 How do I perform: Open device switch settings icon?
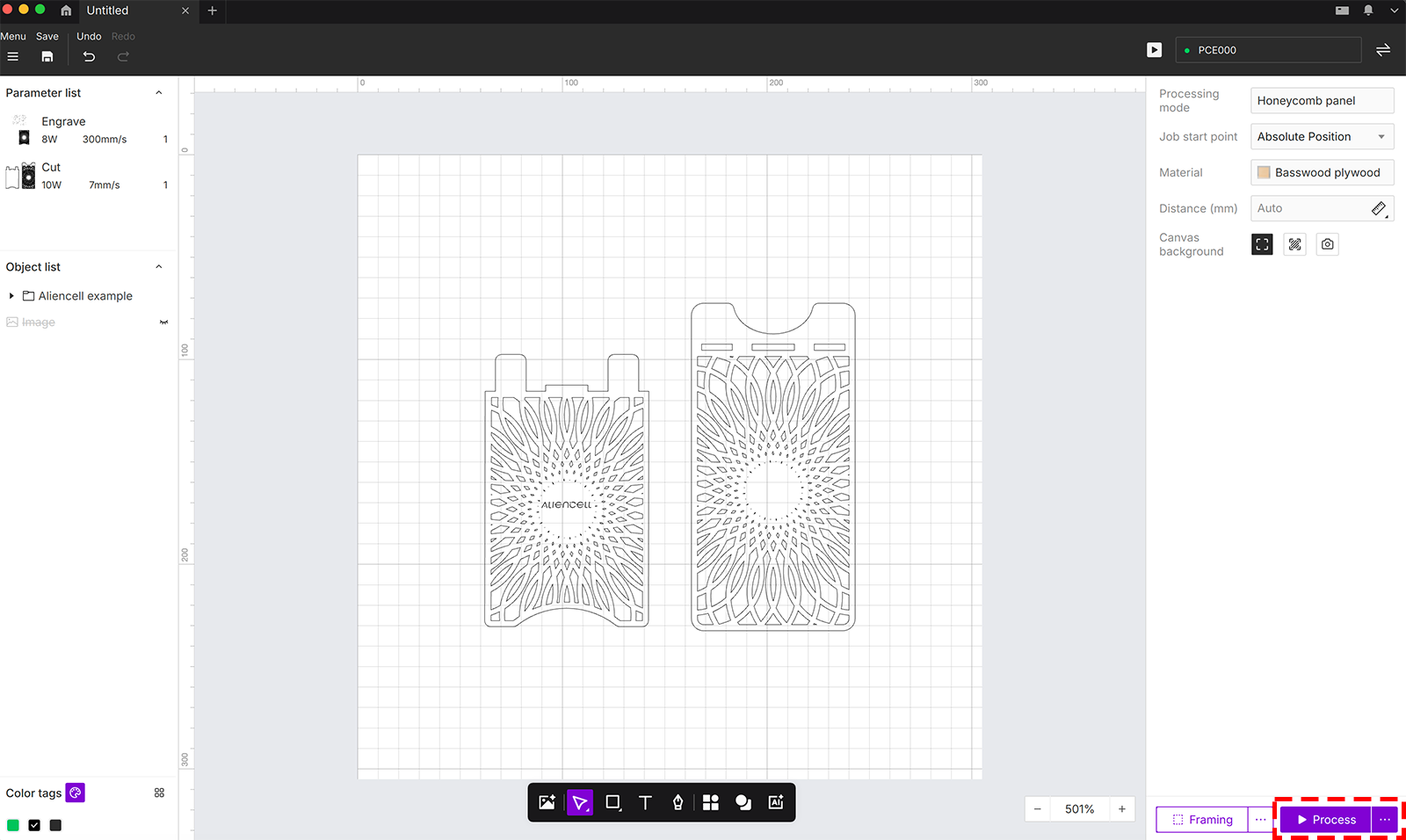(x=1383, y=50)
